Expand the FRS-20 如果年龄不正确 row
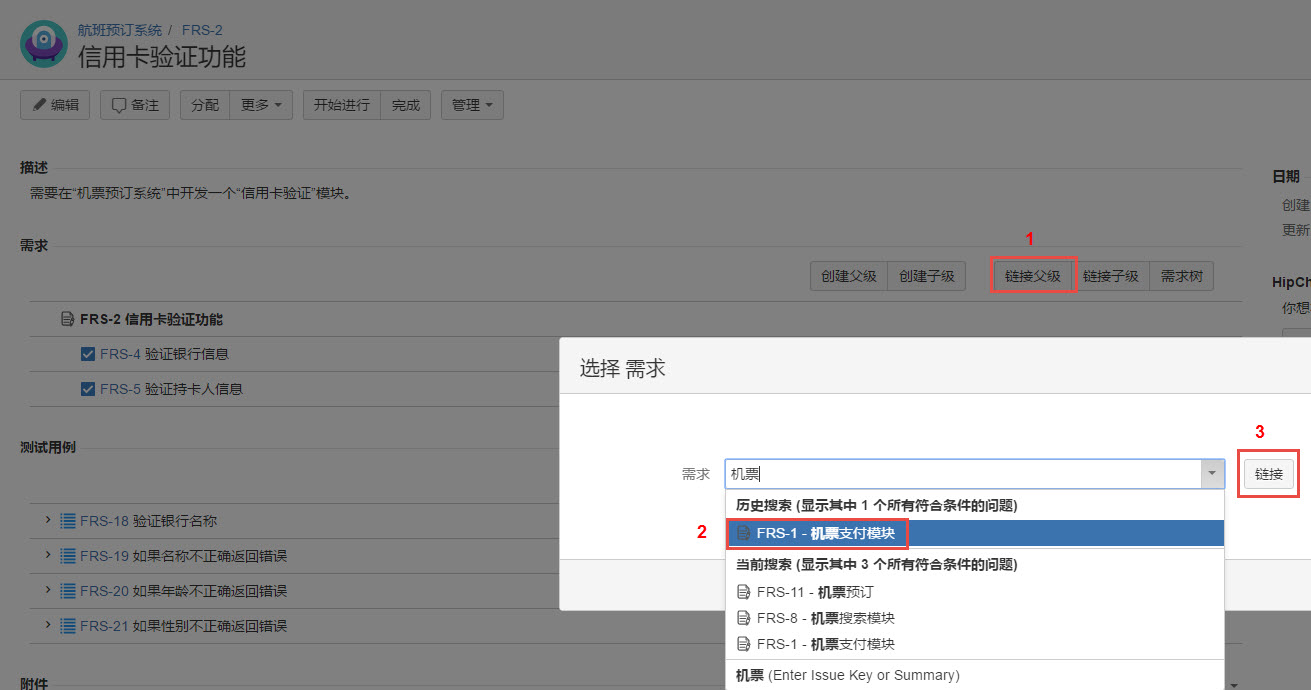This screenshot has height=690, width=1311. coord(48,590)
